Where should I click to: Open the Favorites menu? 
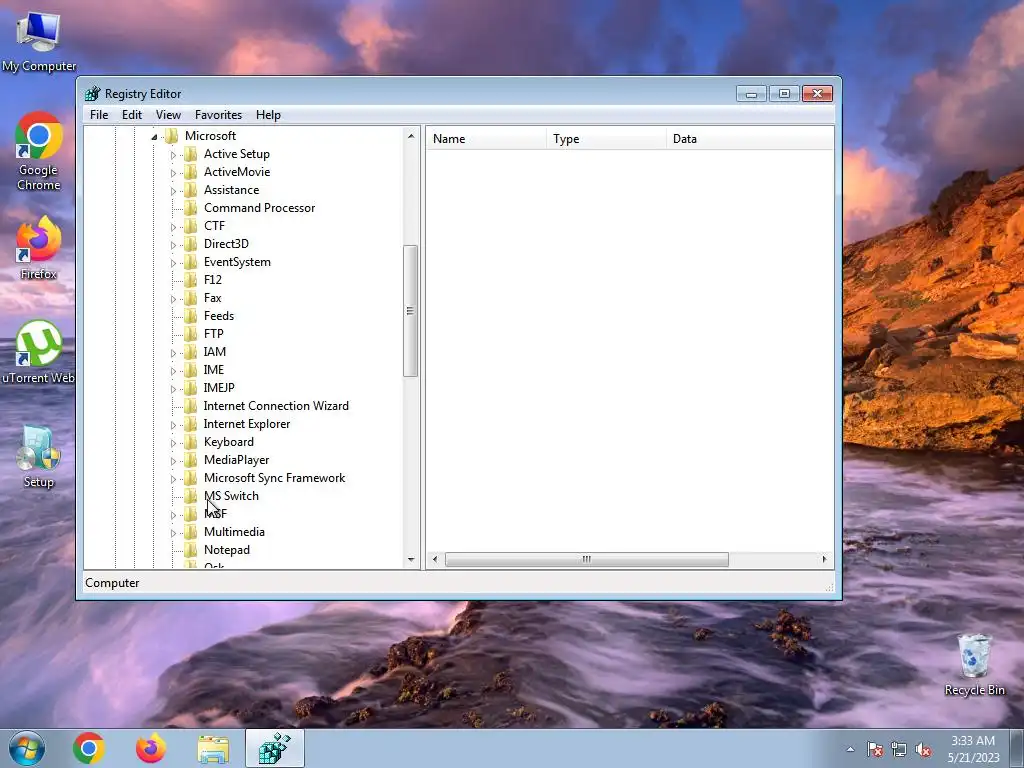tap(218, 115)
